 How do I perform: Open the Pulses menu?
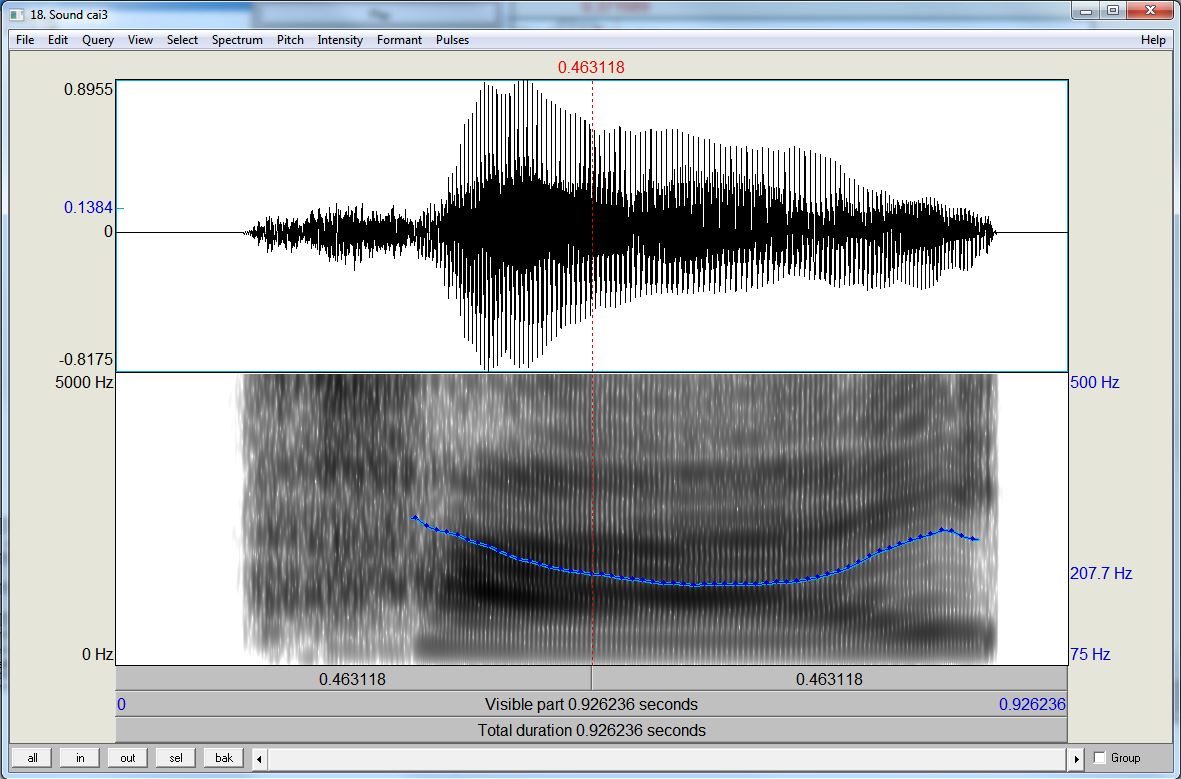pyautogui.click(x=453, y=40)
